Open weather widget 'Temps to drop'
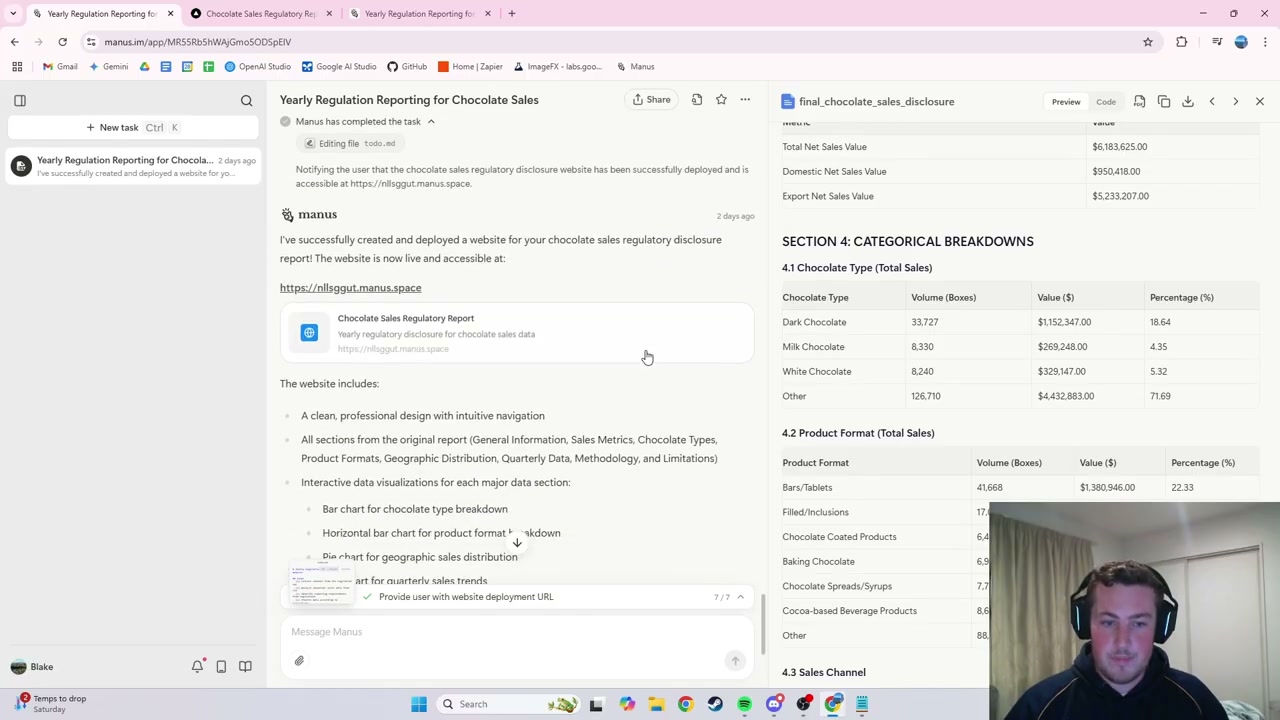 coord(50,703)
